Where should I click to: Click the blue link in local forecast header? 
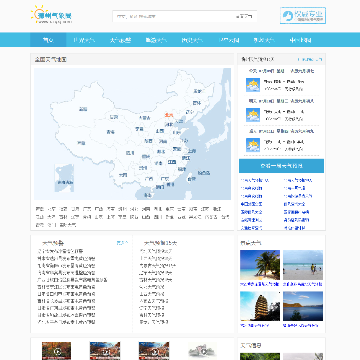point(310,59)
